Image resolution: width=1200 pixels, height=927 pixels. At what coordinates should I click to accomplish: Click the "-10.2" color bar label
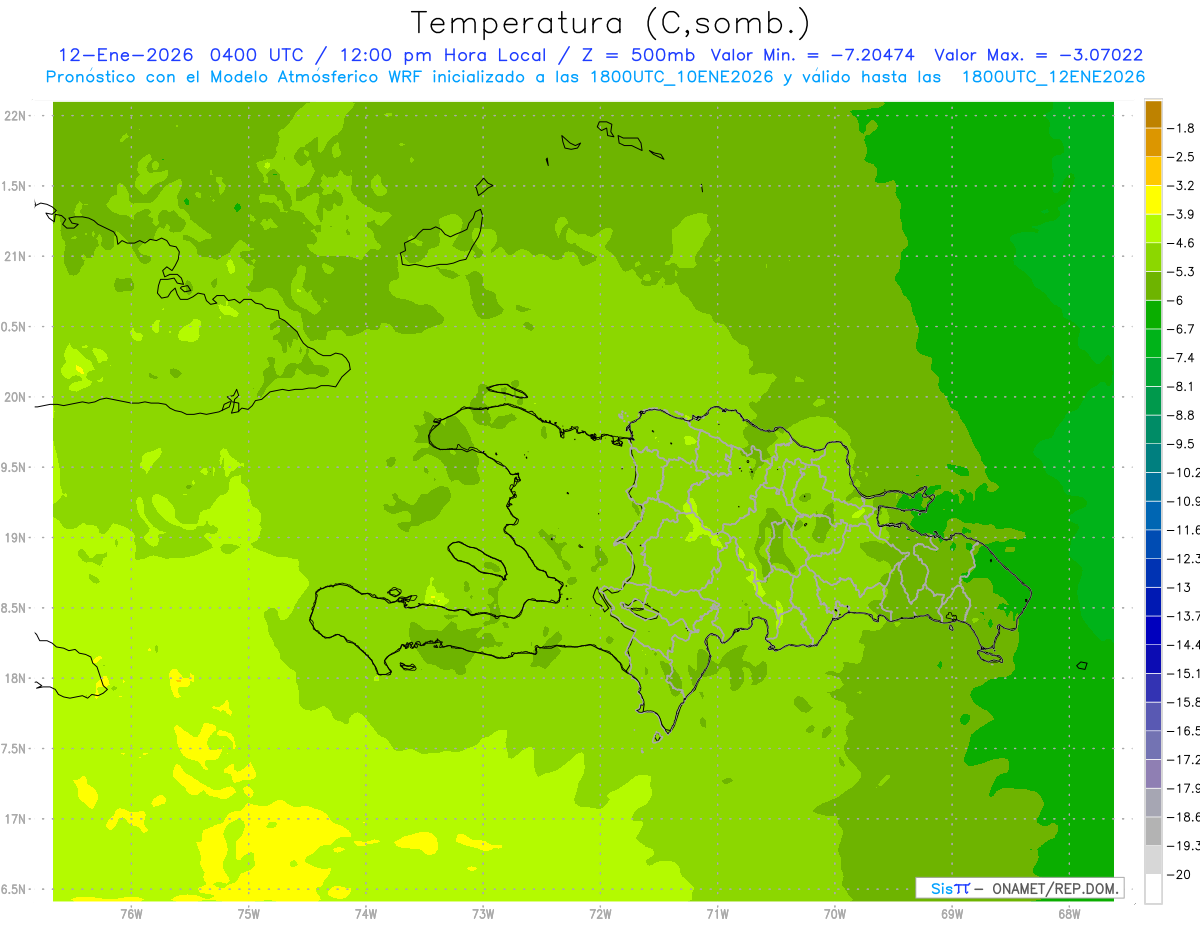(x=1183, y=472)
